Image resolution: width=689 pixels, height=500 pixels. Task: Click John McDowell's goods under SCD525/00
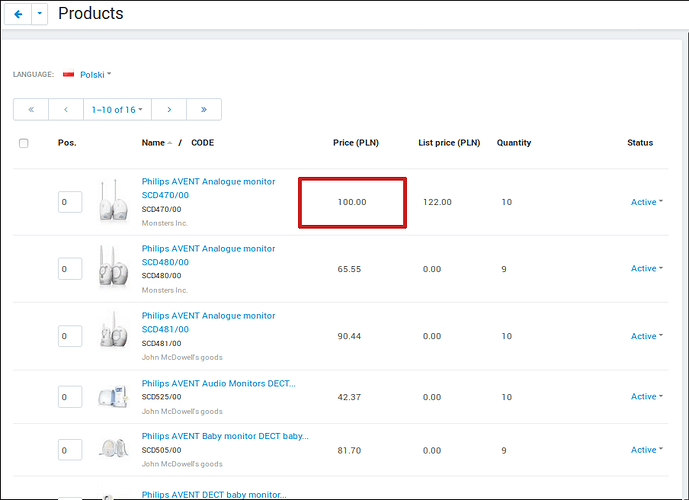coord(182,411)
